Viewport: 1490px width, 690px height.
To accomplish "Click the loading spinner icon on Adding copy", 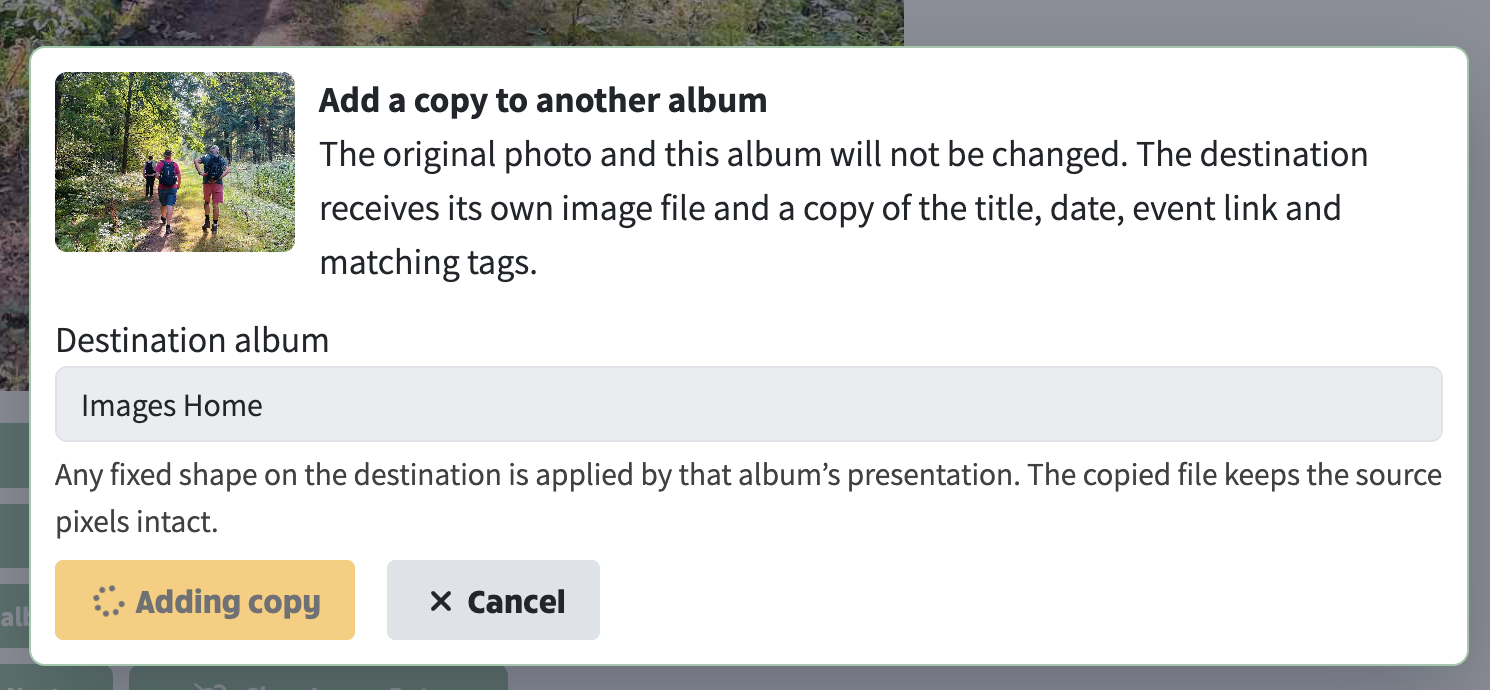I will pos(108,601).
